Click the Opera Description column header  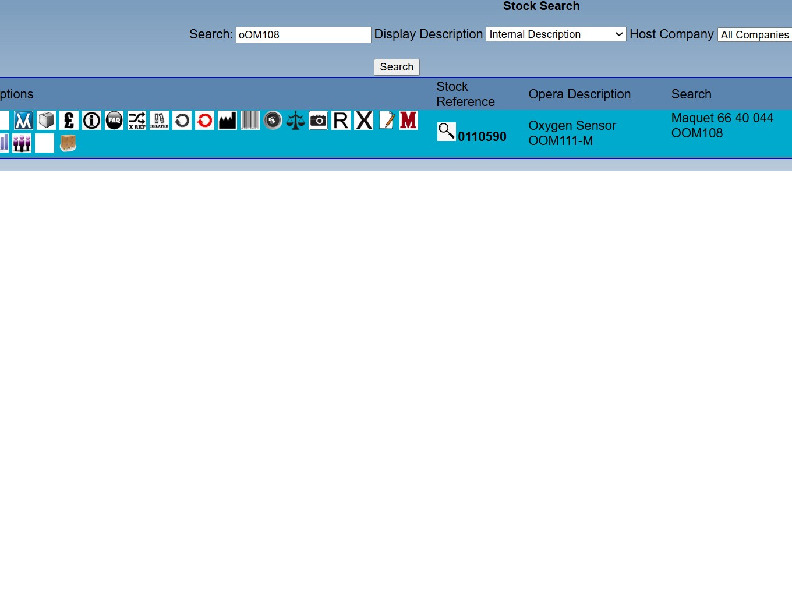coord(579,94)
